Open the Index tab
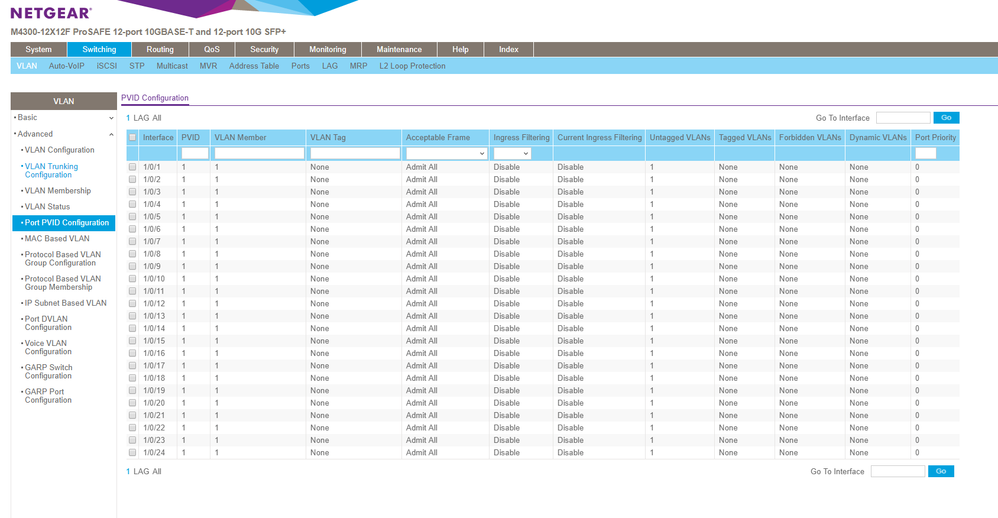998x518 pixels. [509, 50]
